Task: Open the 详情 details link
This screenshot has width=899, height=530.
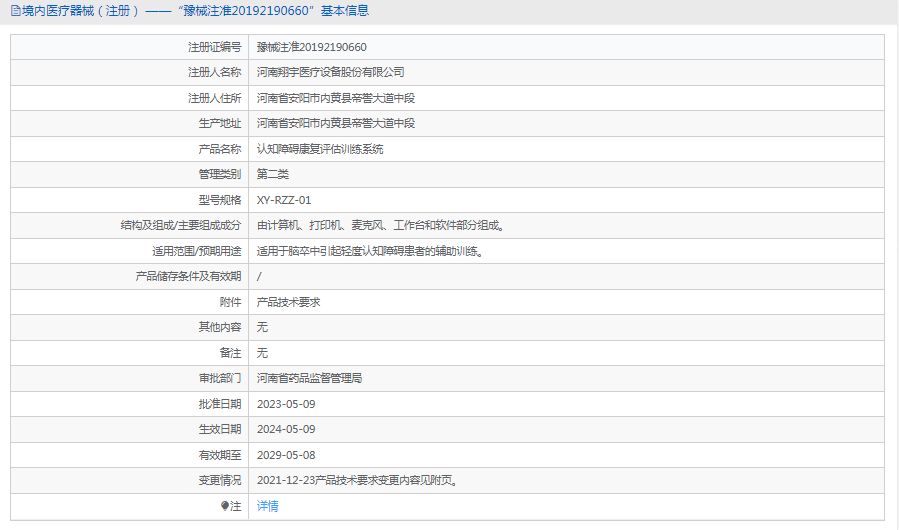Action: click(x=268, y=506)
